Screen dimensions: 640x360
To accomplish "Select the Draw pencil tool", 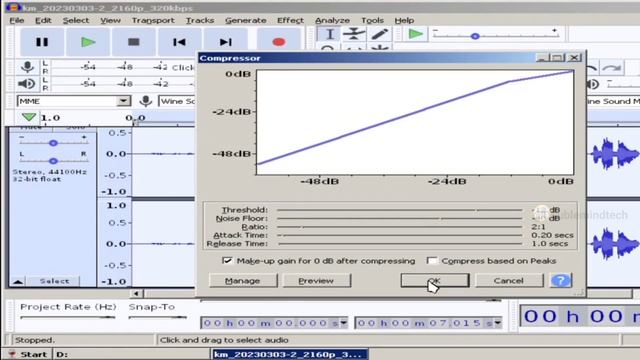I will point(379,34).
